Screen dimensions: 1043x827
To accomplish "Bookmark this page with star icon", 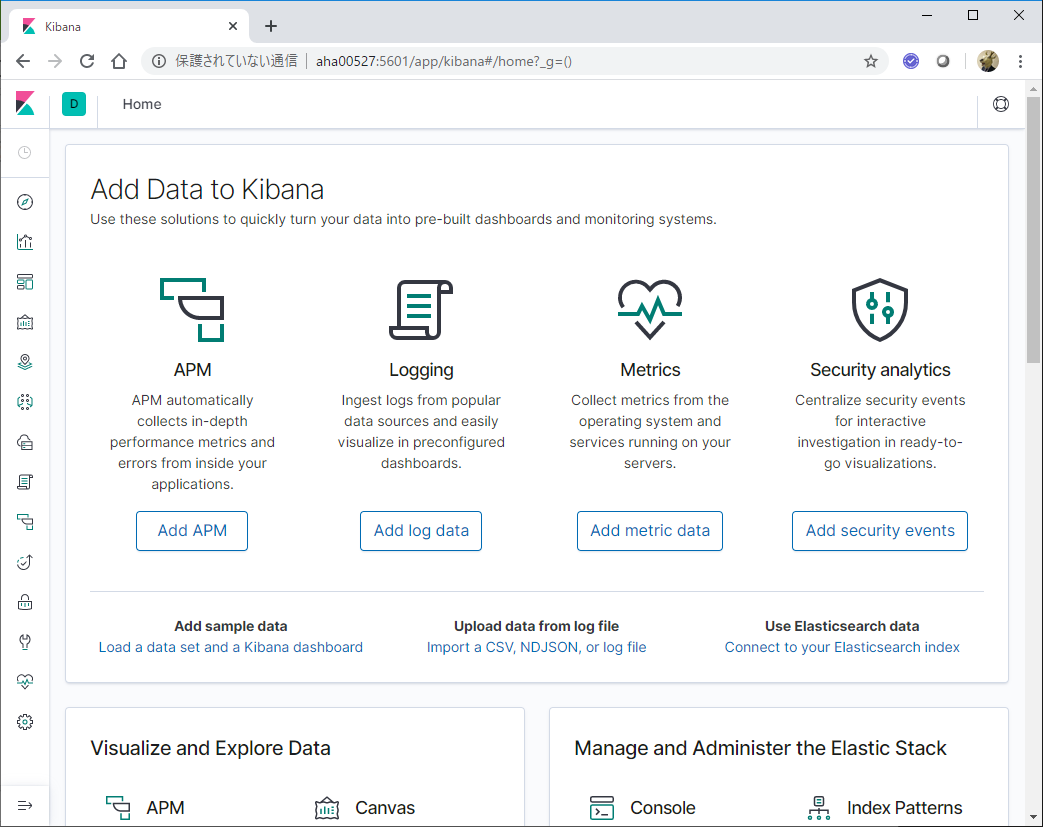I will click(871, 61).
